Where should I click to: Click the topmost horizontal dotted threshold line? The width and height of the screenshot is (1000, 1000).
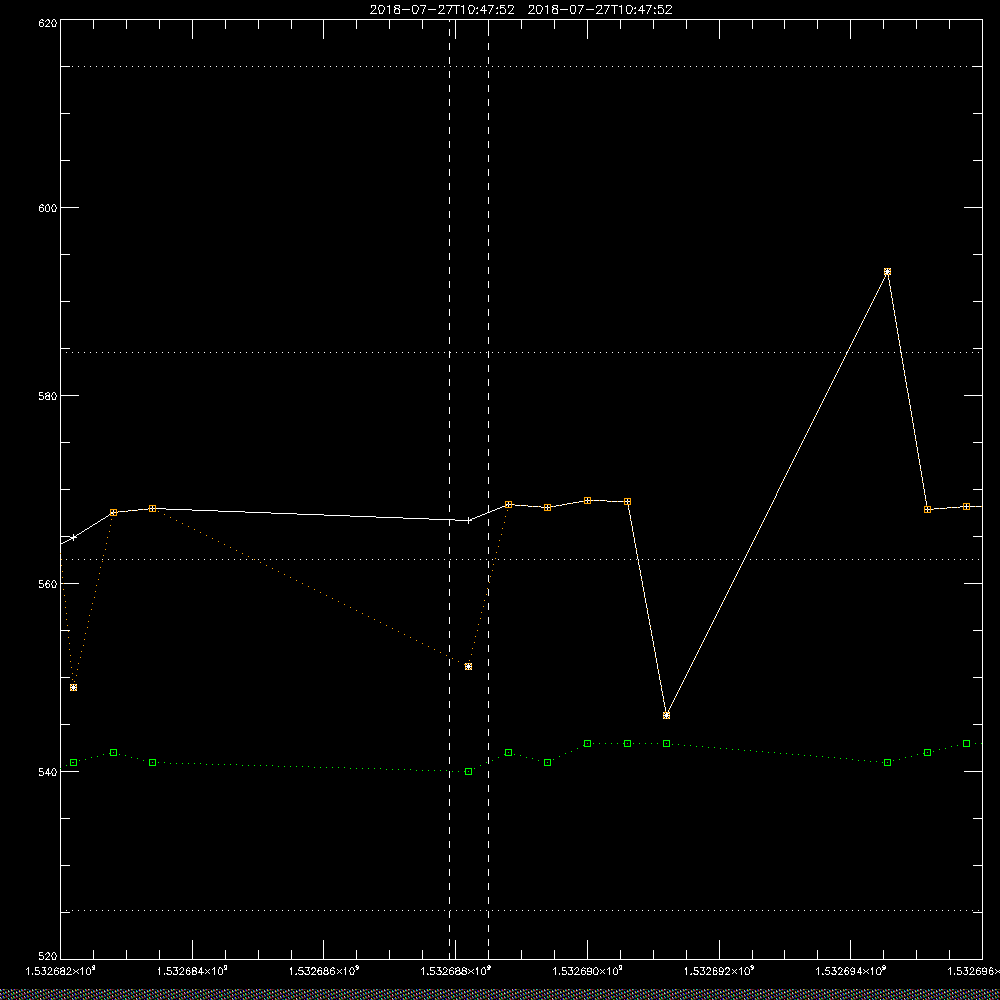[x=521, y=66]
